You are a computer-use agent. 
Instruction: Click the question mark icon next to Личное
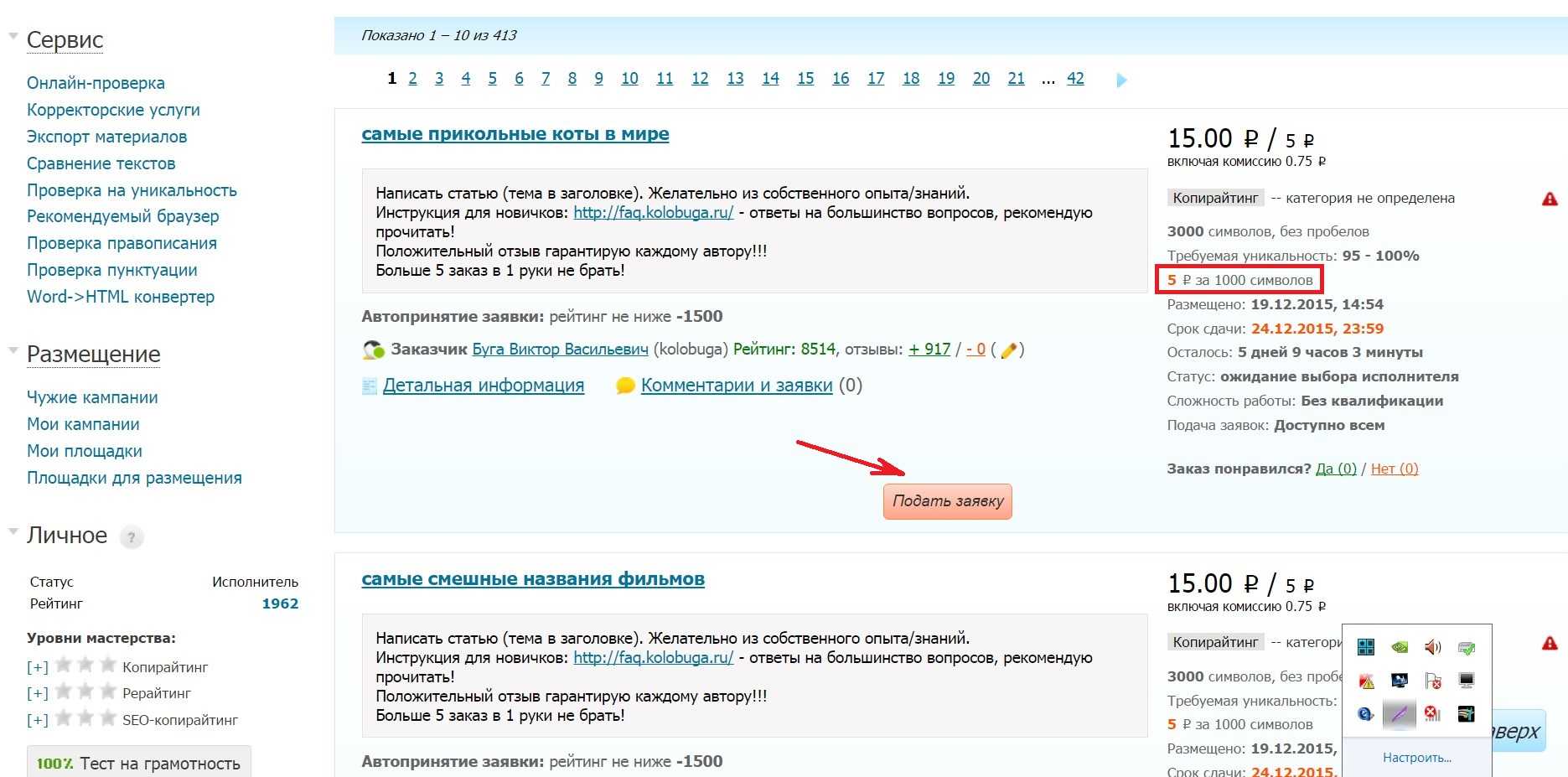point(132,537)
